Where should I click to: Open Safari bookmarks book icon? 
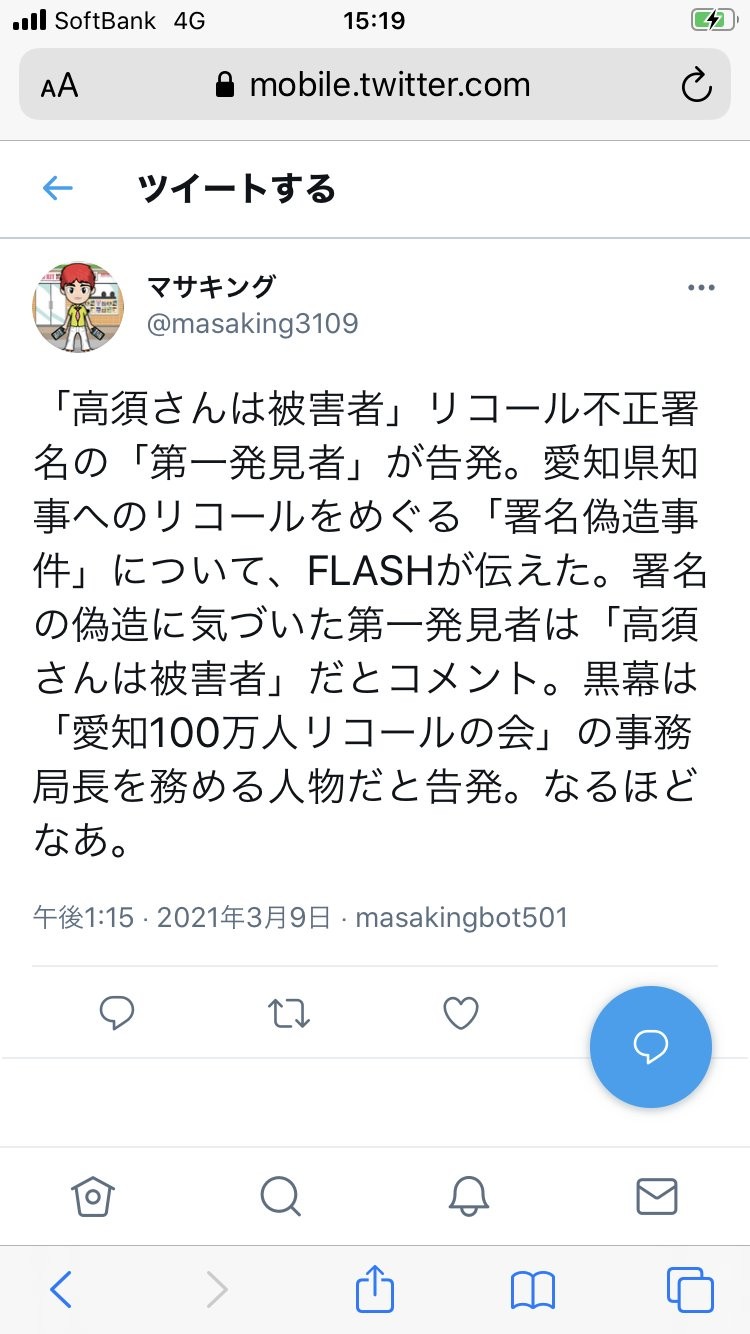[x=532, y=1290]
